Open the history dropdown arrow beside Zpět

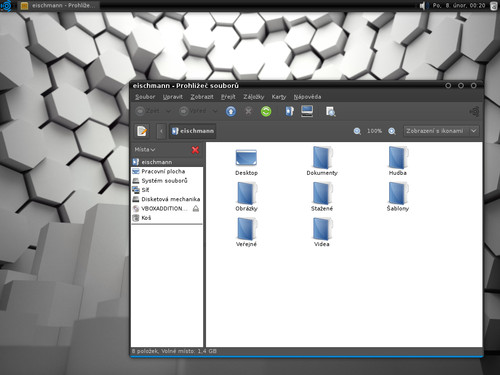(x=169, y=111)
